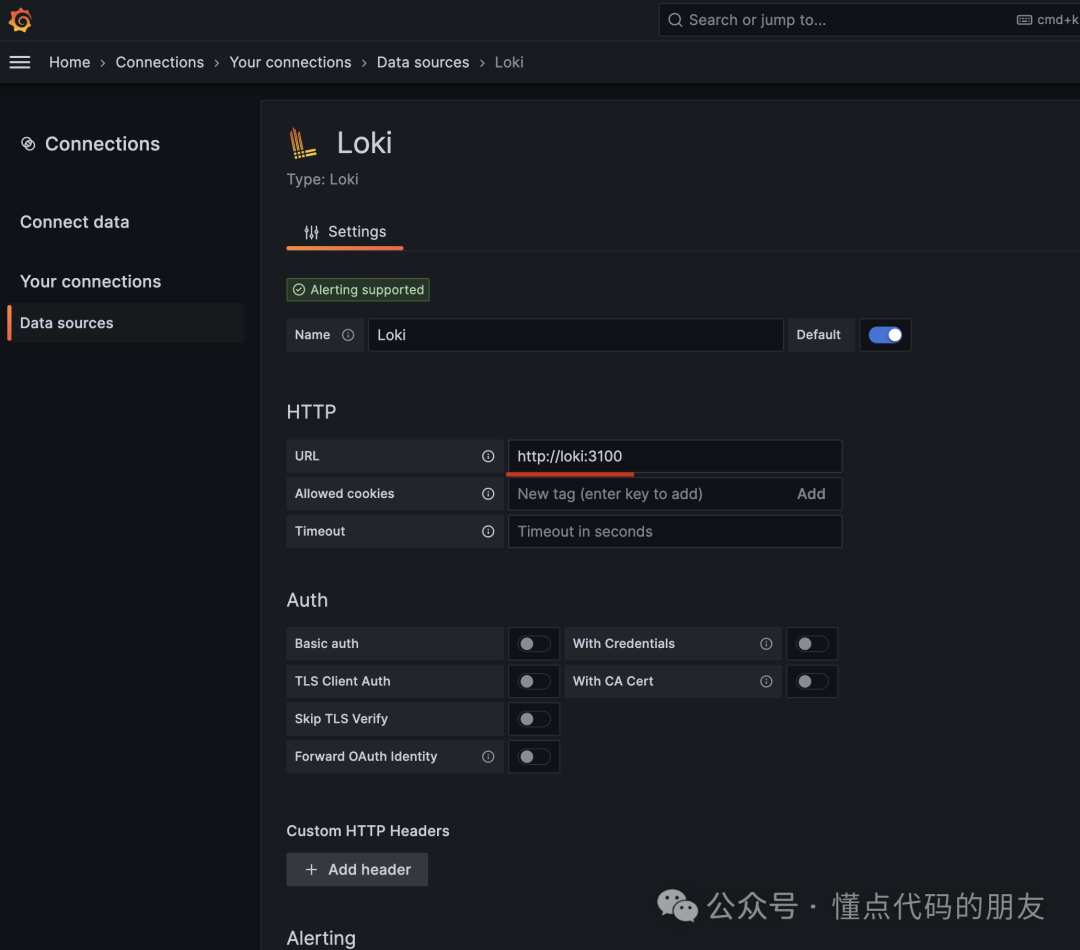The height and width of the screenshot is (950, 1080).
Task: Click the Timeout in seconds field
Action: point(675,531)
